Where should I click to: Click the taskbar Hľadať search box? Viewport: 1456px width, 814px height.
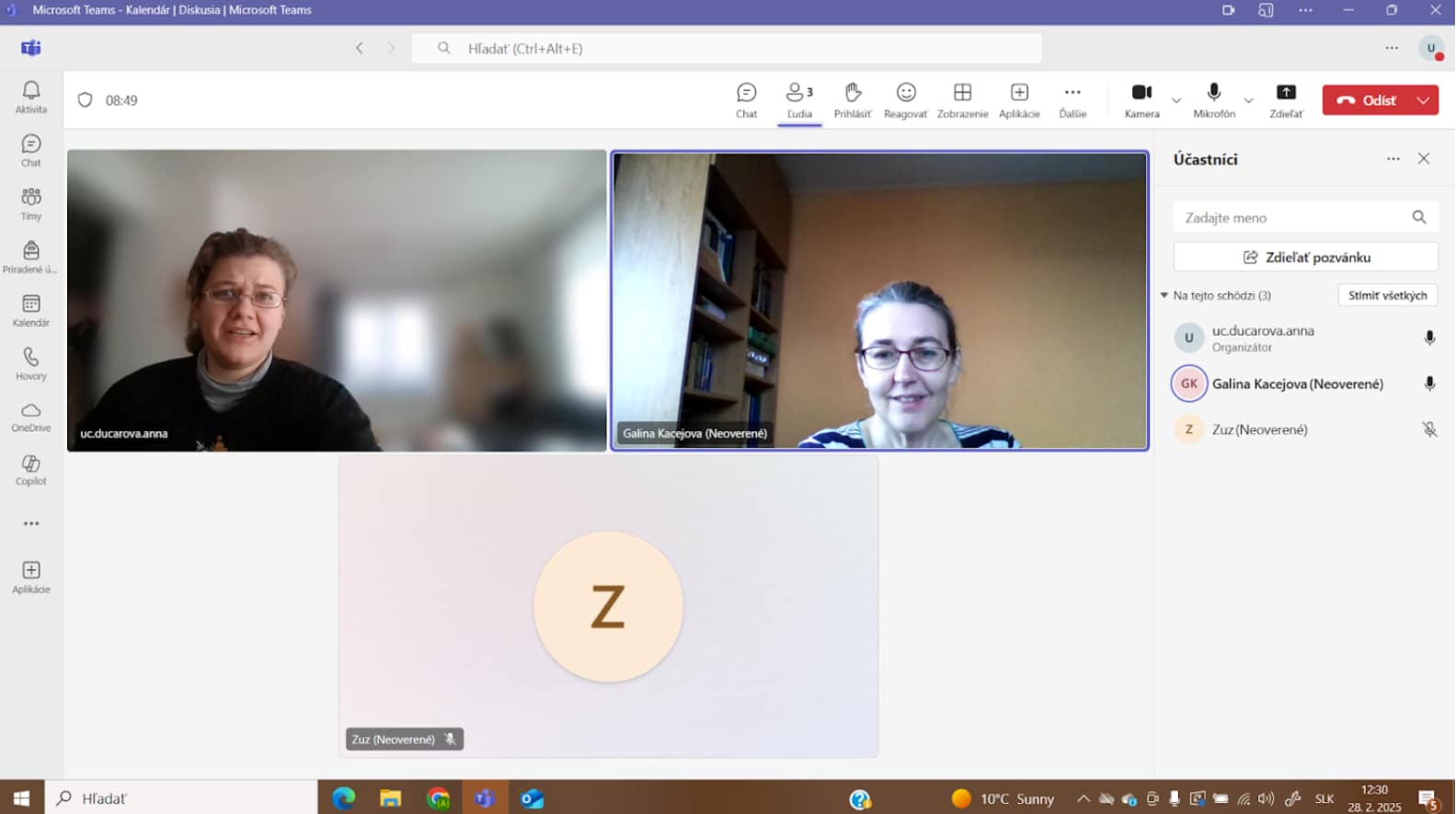[x=181, y=798]
